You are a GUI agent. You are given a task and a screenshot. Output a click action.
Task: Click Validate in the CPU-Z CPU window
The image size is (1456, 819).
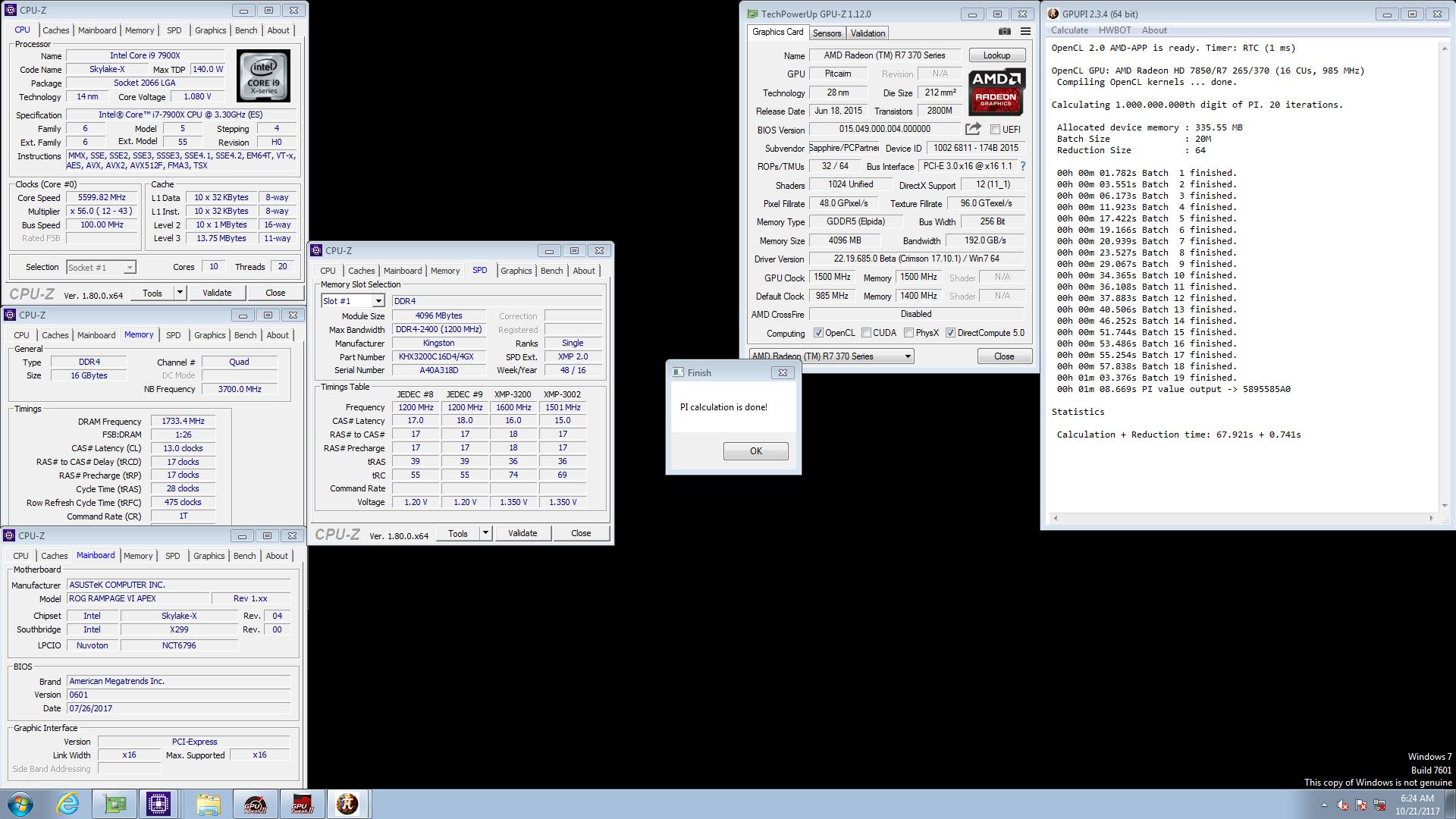(217, 293)
